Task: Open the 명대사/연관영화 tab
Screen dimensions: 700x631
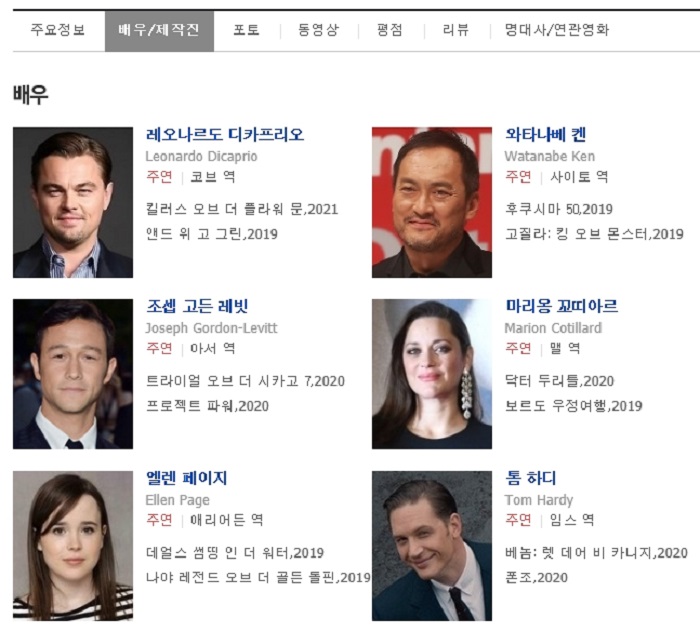Action: (x=557, y=30)
